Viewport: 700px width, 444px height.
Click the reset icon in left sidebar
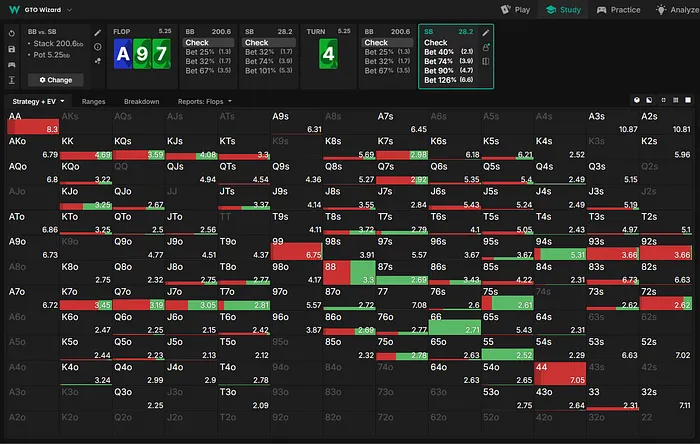pos(11,33)
